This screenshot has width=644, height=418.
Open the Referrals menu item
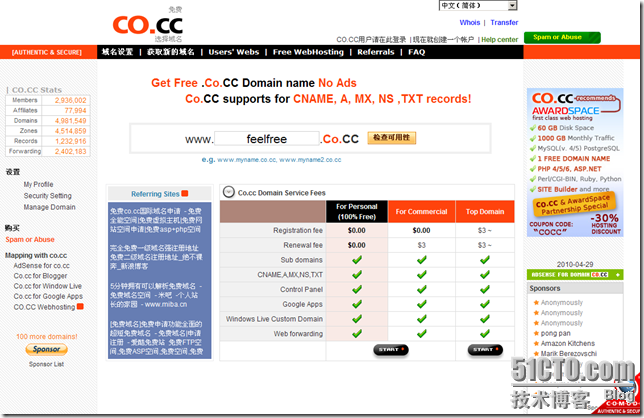375,52
